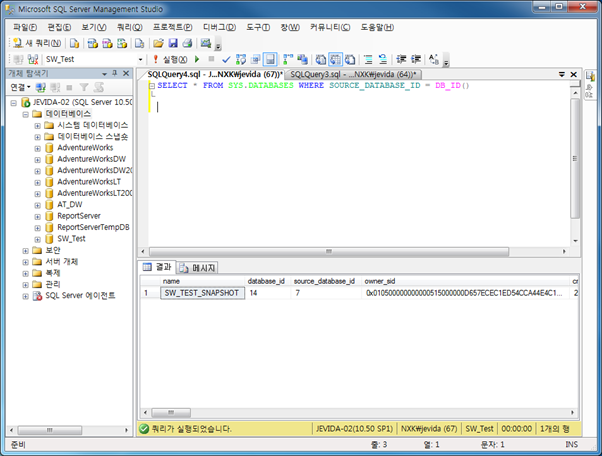The image size is (602, 456).
Task: Uncomment the selected lines
Action: (x=383, y=59)
